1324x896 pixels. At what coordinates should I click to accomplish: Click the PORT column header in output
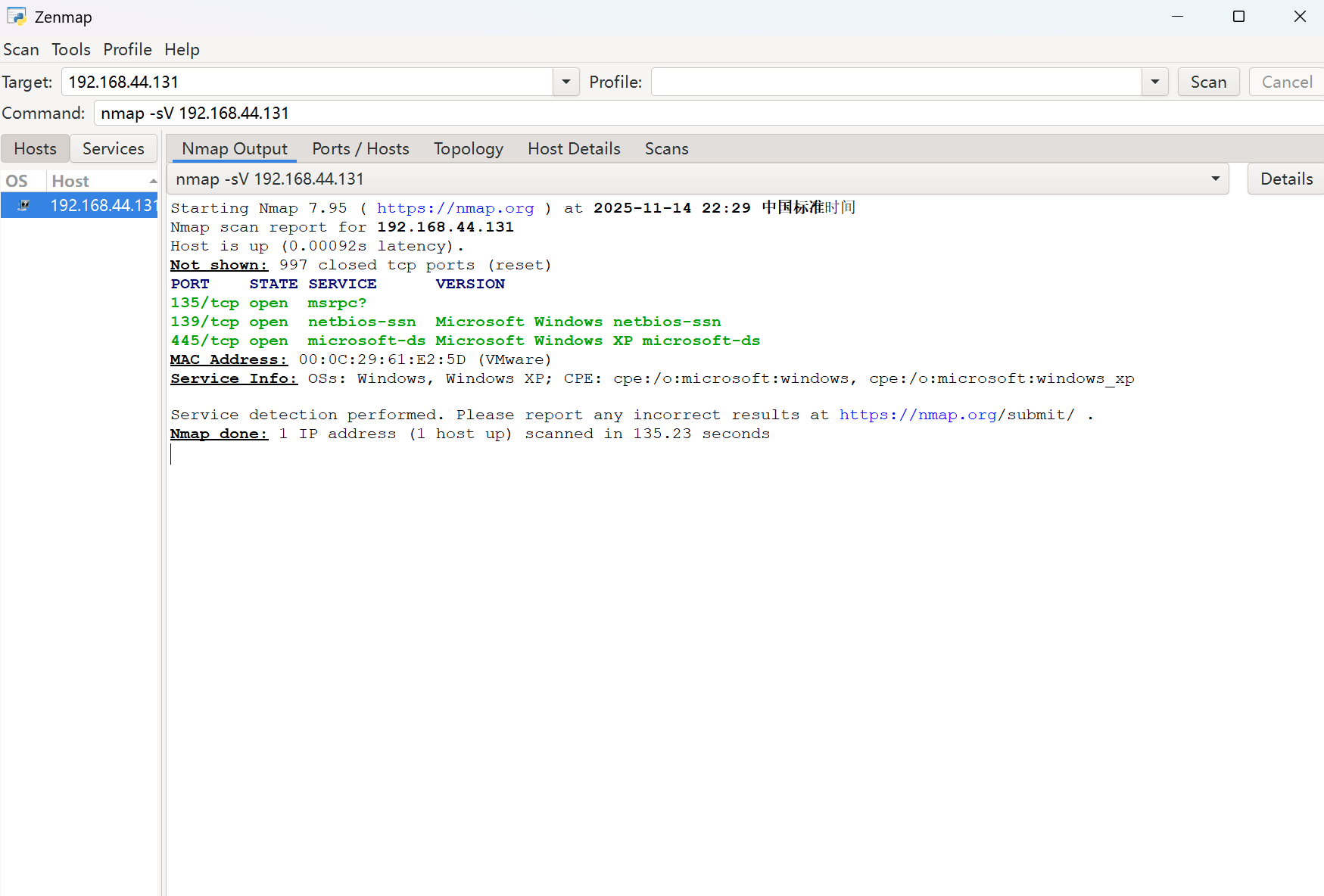click(x=190, y=284)
